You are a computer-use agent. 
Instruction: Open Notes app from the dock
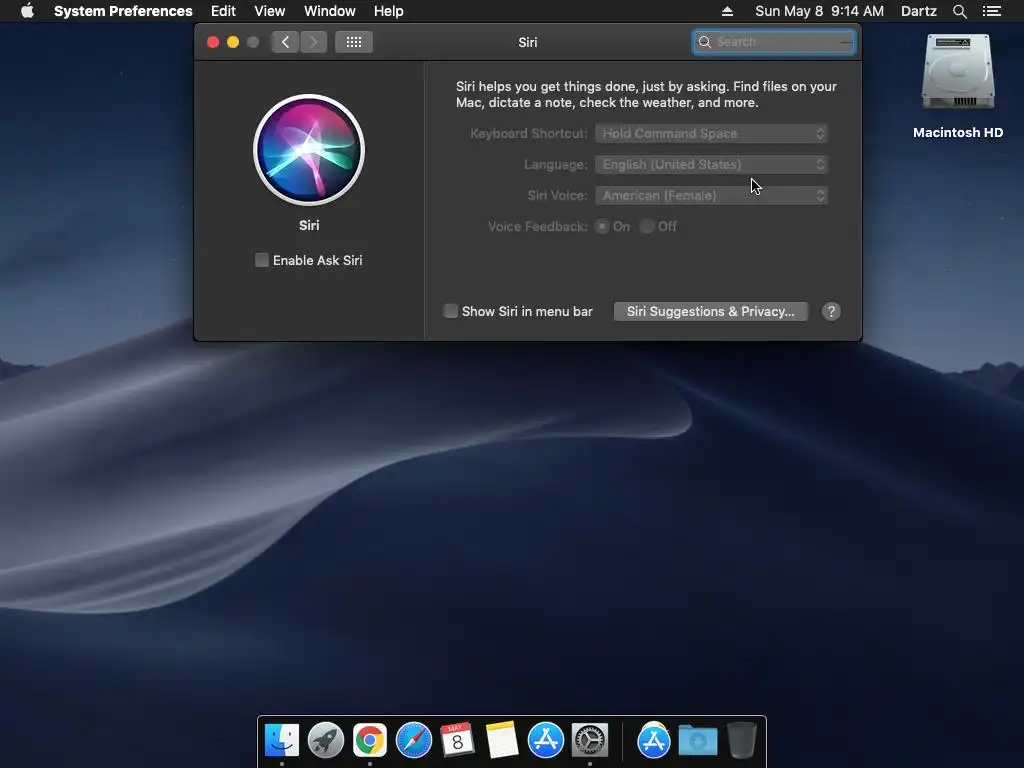coord(502,741)
